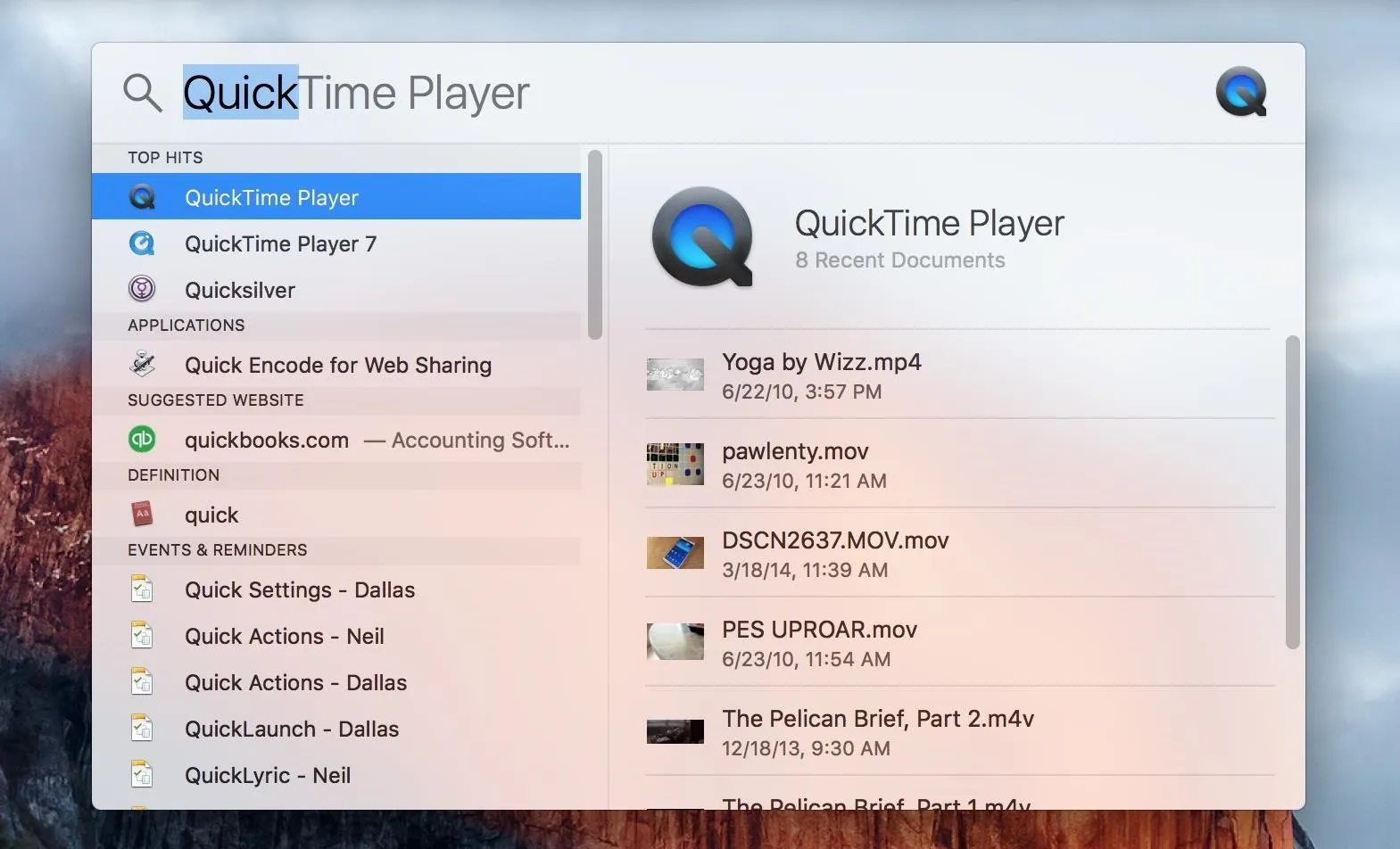Select the QuickTime Player top hit
Viewport: 1400px width, 849px height.
336,197
